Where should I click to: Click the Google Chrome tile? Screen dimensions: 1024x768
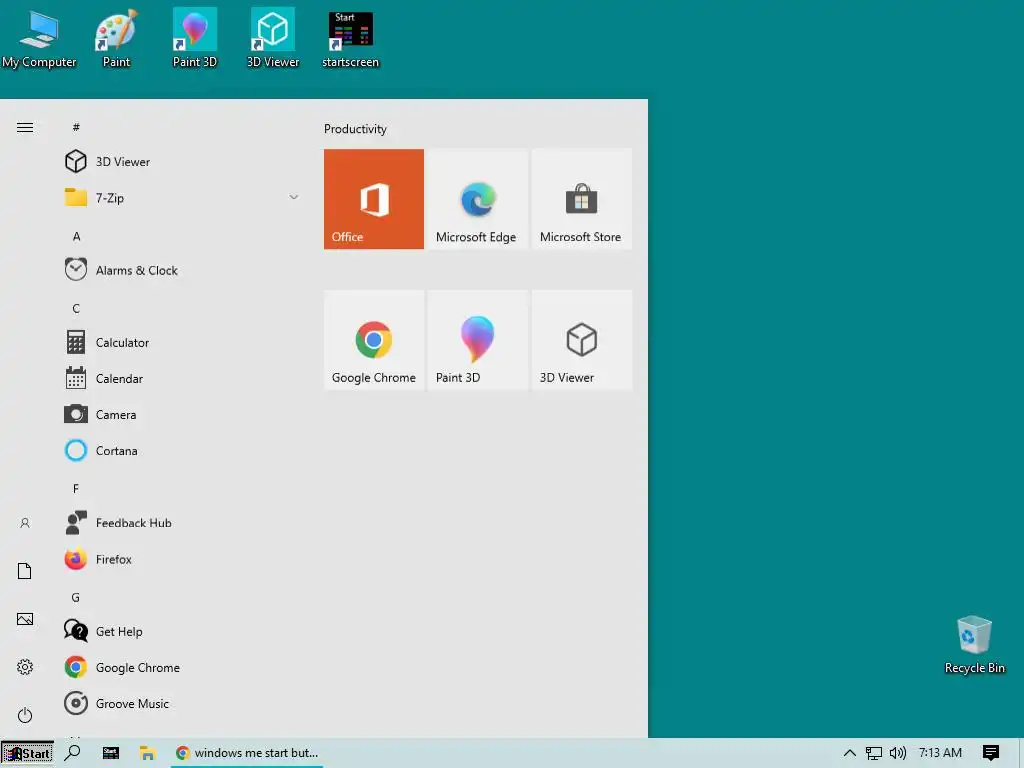click(374, 340)
